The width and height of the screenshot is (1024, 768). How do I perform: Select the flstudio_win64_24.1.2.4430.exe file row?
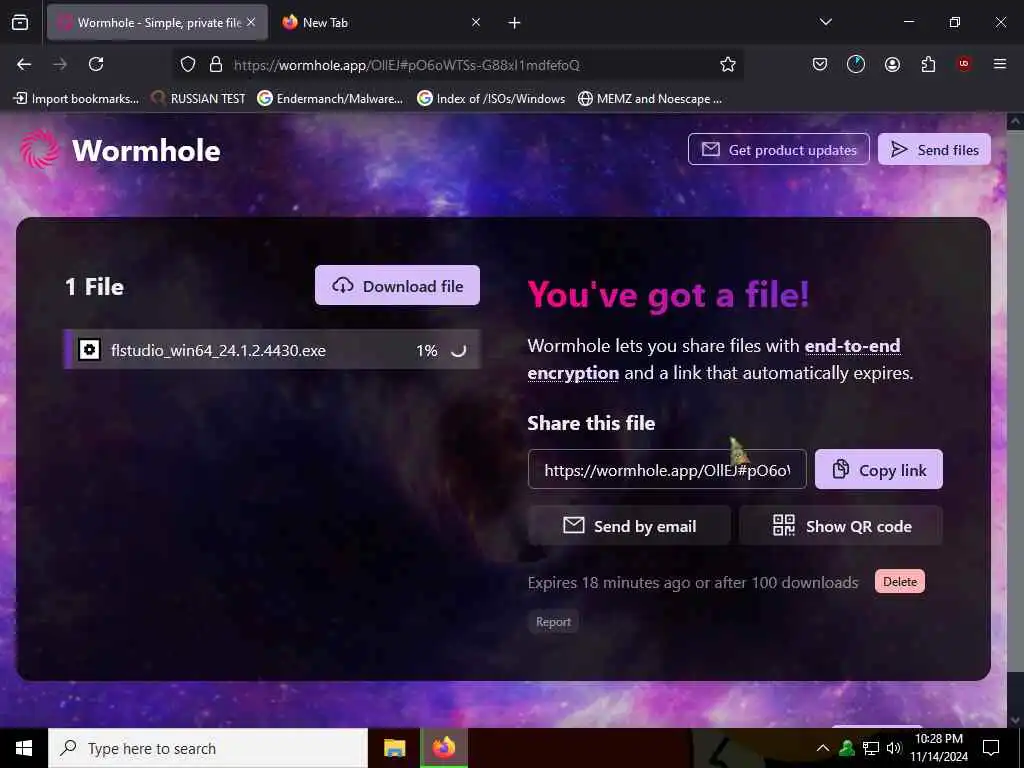coord(272,349)
